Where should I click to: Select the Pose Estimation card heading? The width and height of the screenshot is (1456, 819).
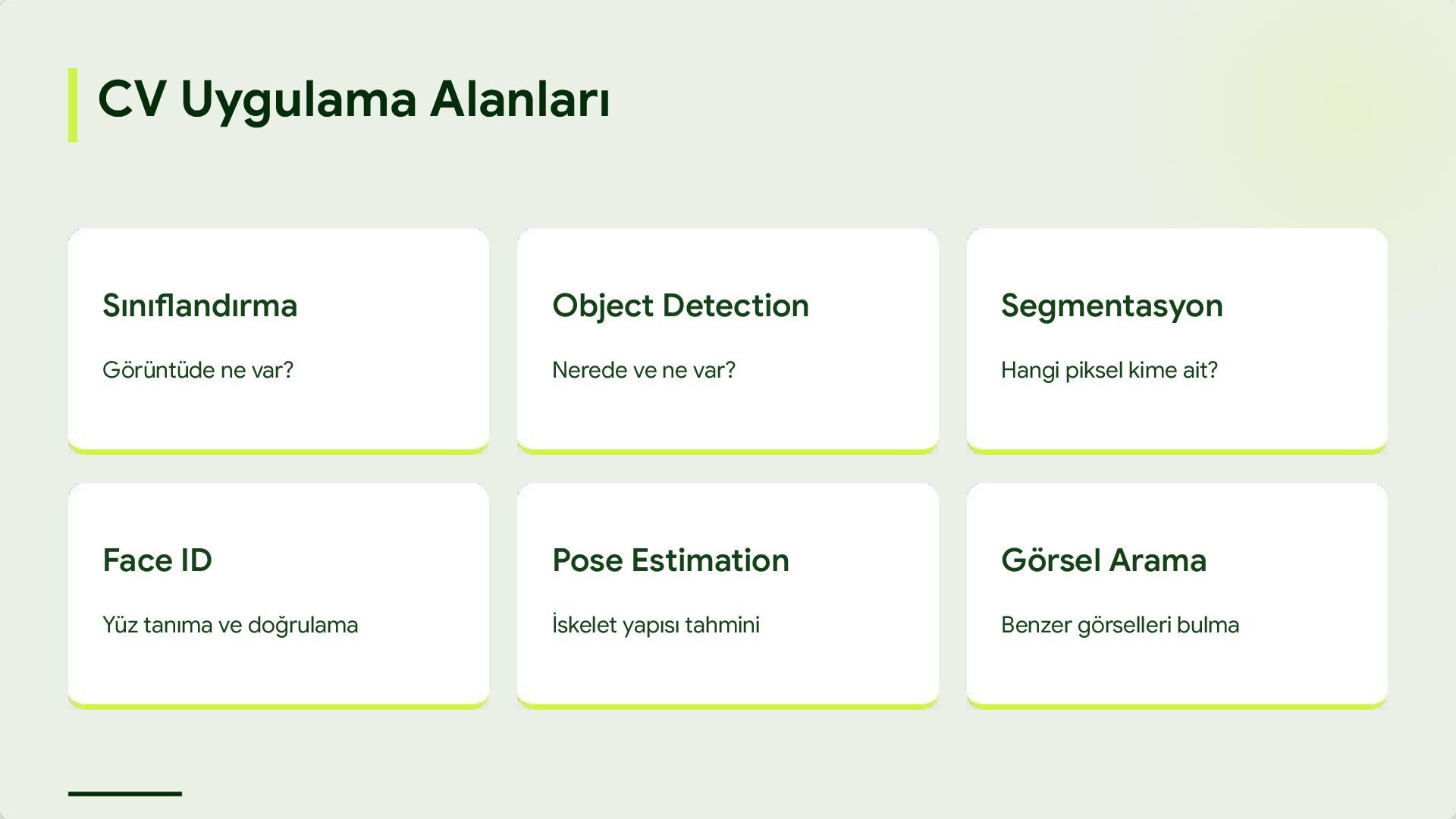coord(670,560)
